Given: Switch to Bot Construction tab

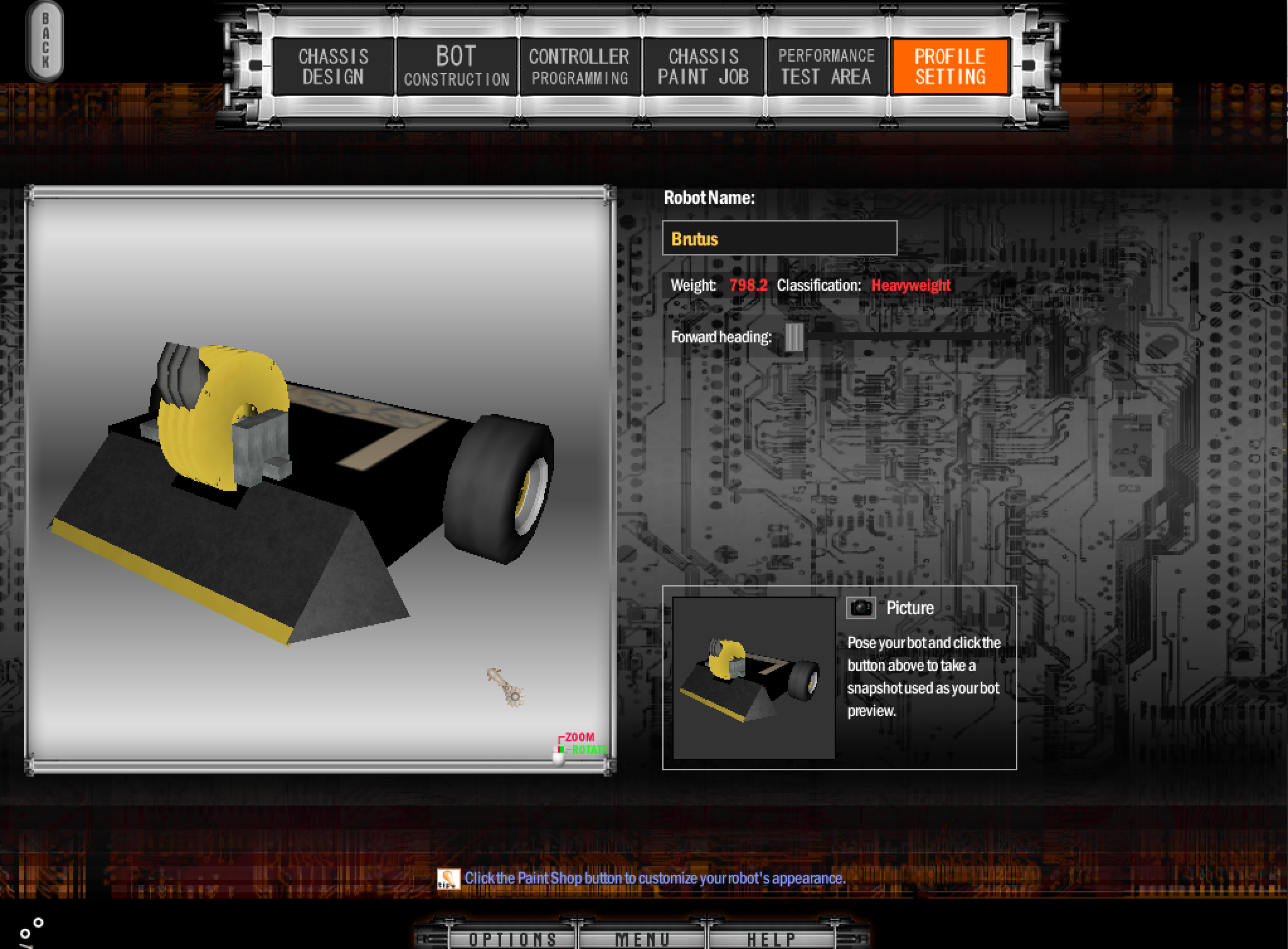Looking at the screenshot, I should [456, 67].
